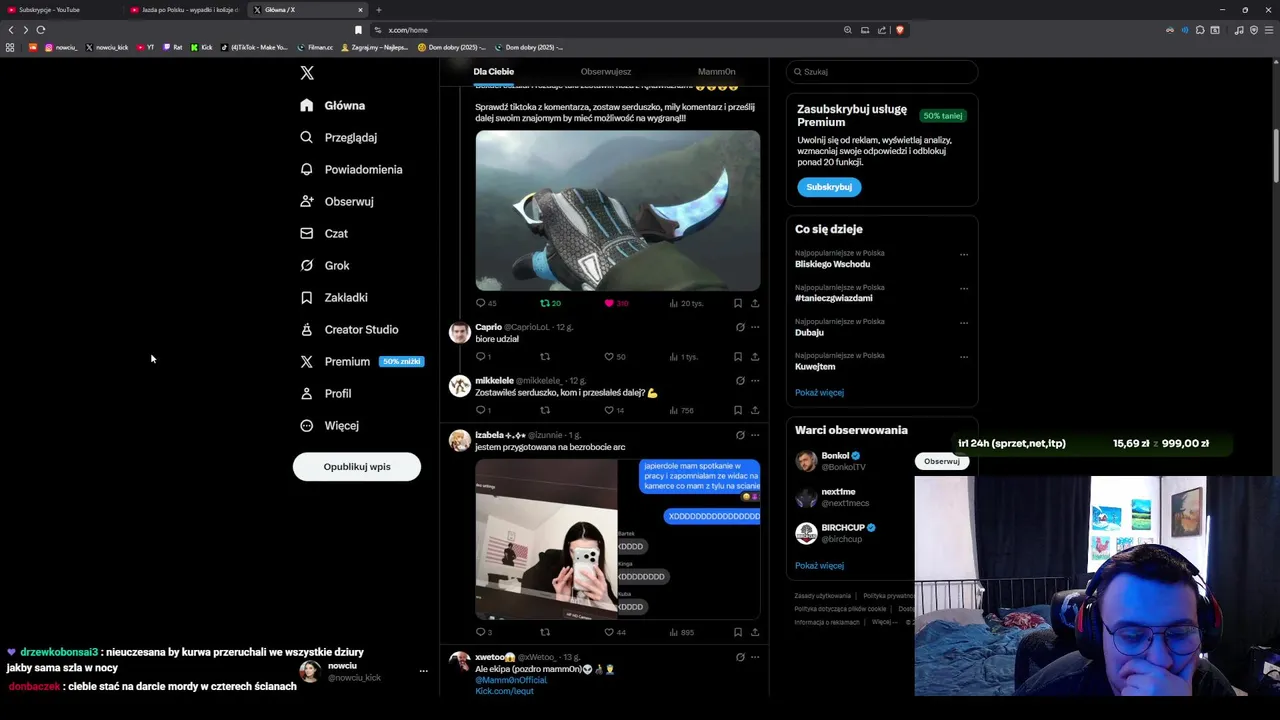Open the Bliskiego Wschodu trend
Screen dimensions: 1280x720
pyautogui.click(x=832, y=264)
